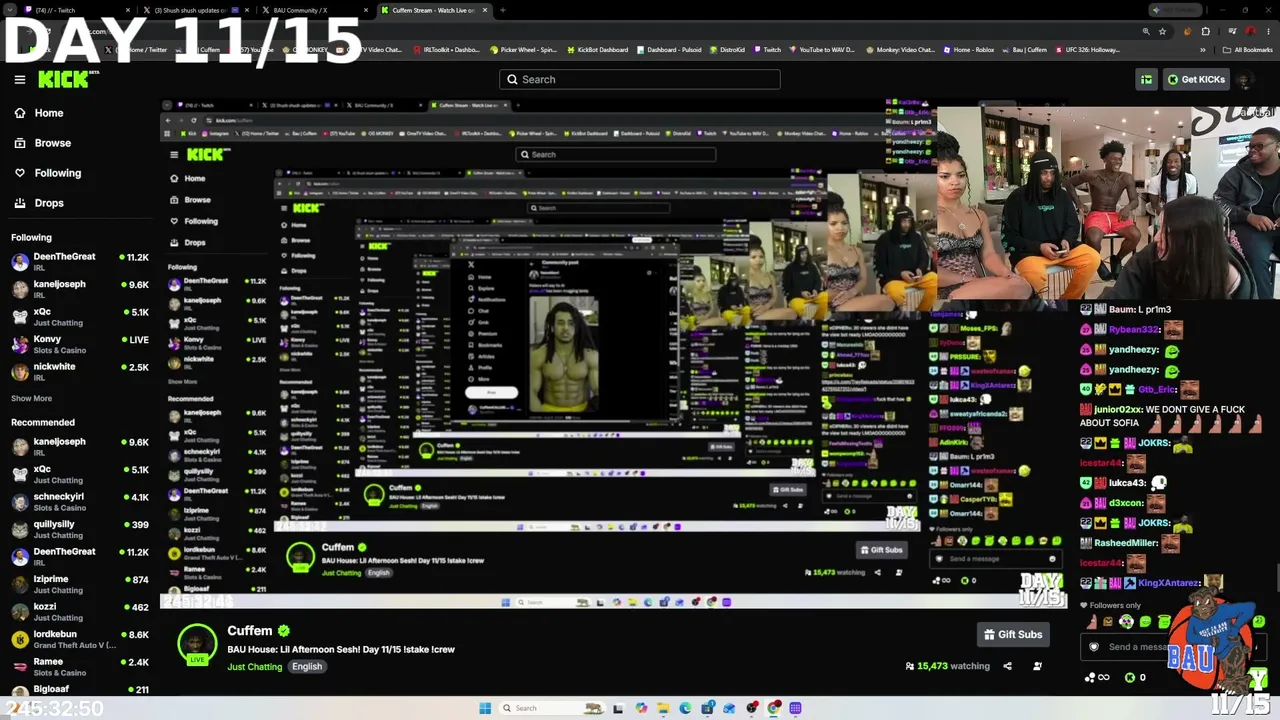
Task: Click the Gift Subs button
Action: coord(1013,634)
